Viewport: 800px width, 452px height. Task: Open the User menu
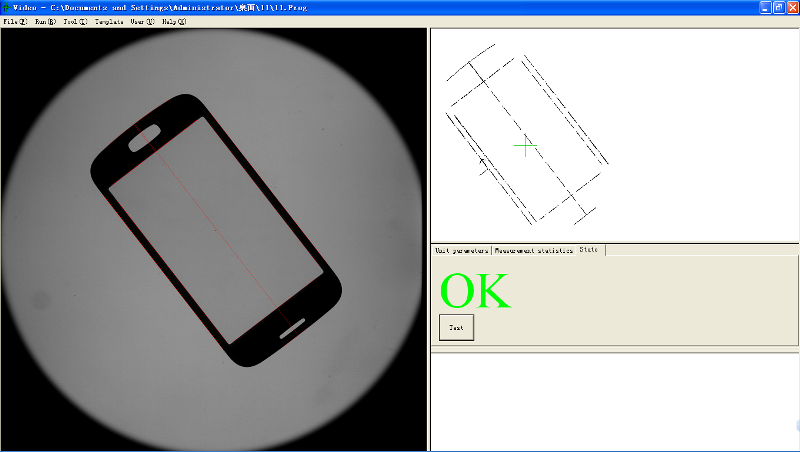142,21
